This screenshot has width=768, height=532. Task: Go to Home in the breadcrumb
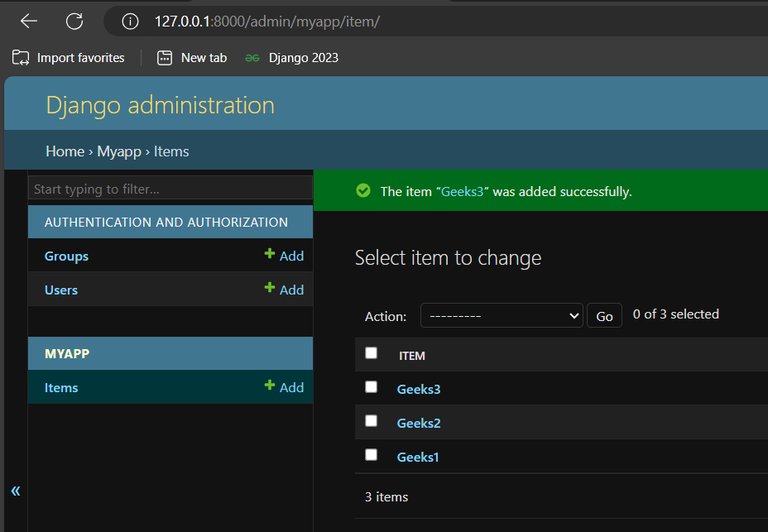pyautogui.click(x=65, y=151)
